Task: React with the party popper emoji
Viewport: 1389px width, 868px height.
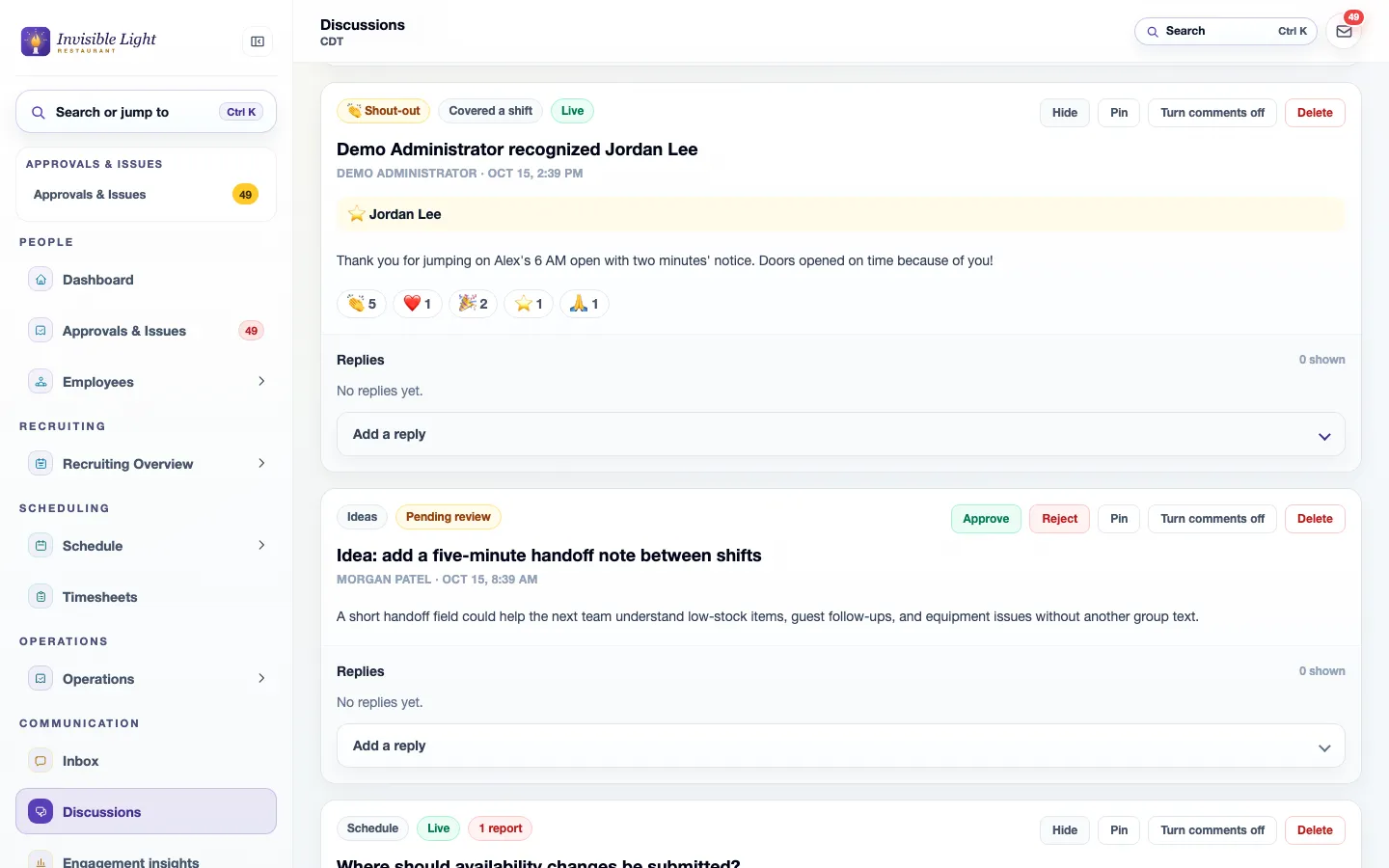Action: click(x=473, y=304)
